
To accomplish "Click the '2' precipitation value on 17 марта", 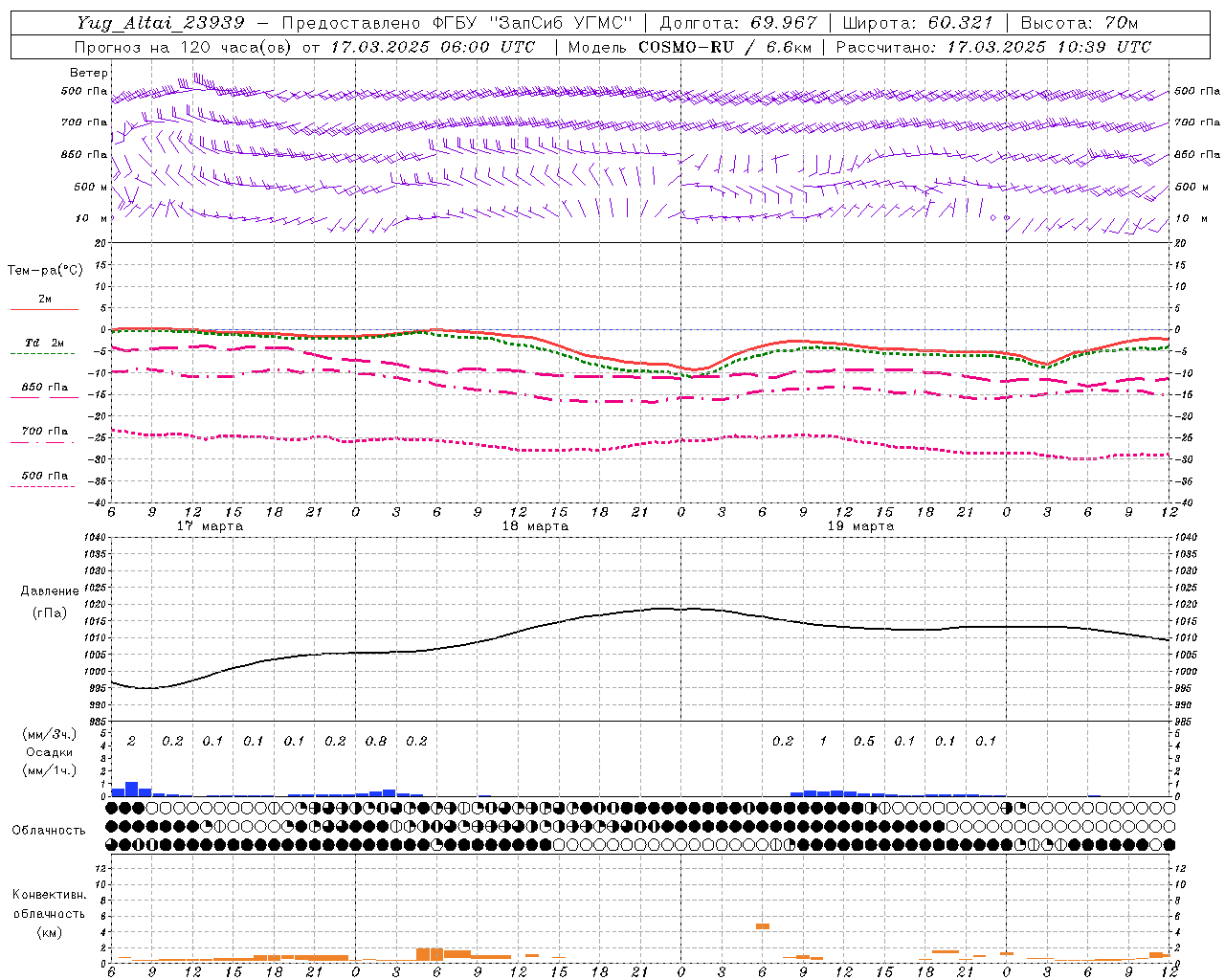I will [131, 741].
